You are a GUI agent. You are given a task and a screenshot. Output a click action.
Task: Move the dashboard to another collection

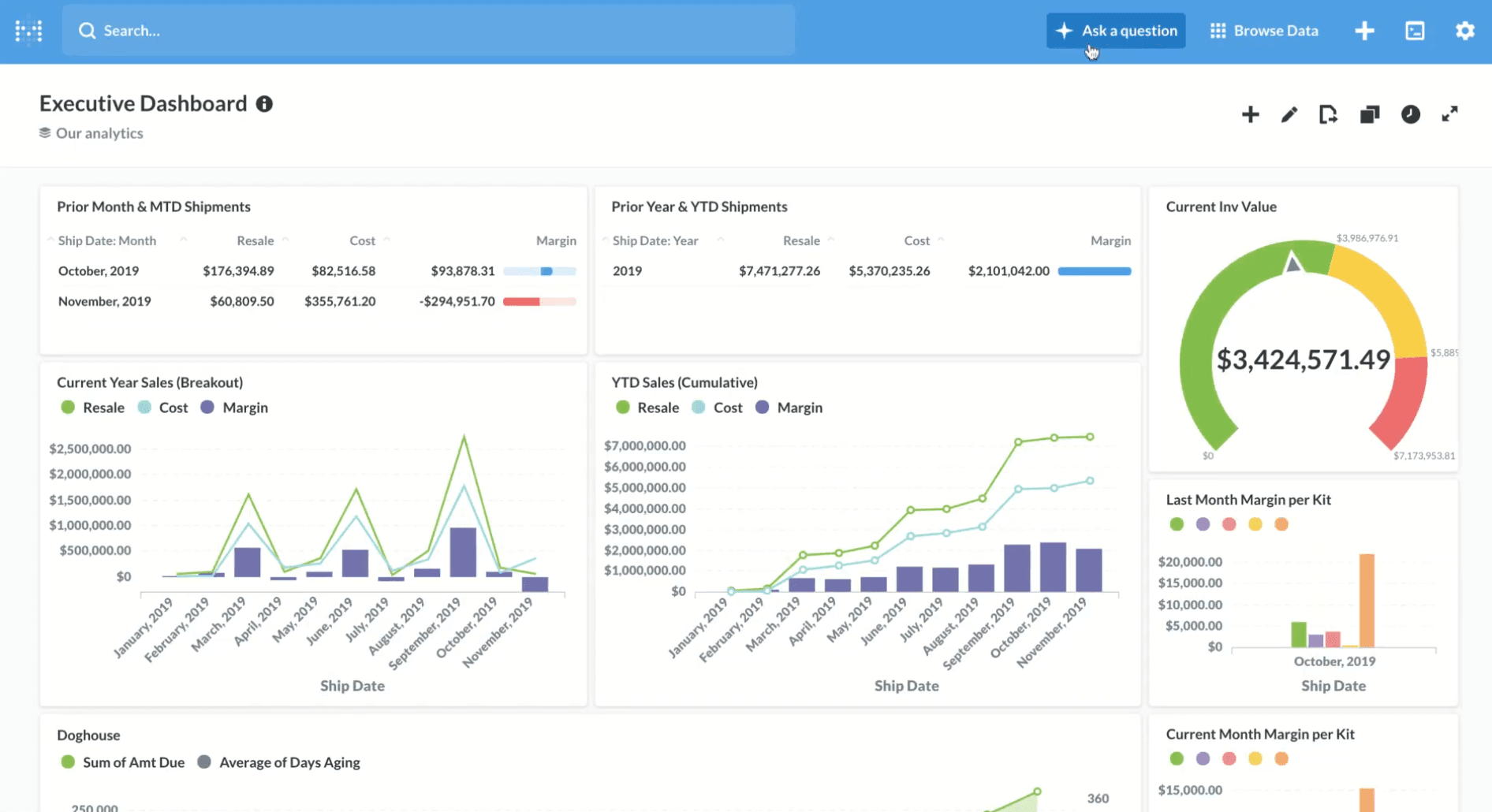pyautogui.click(x=1328, y=115)
